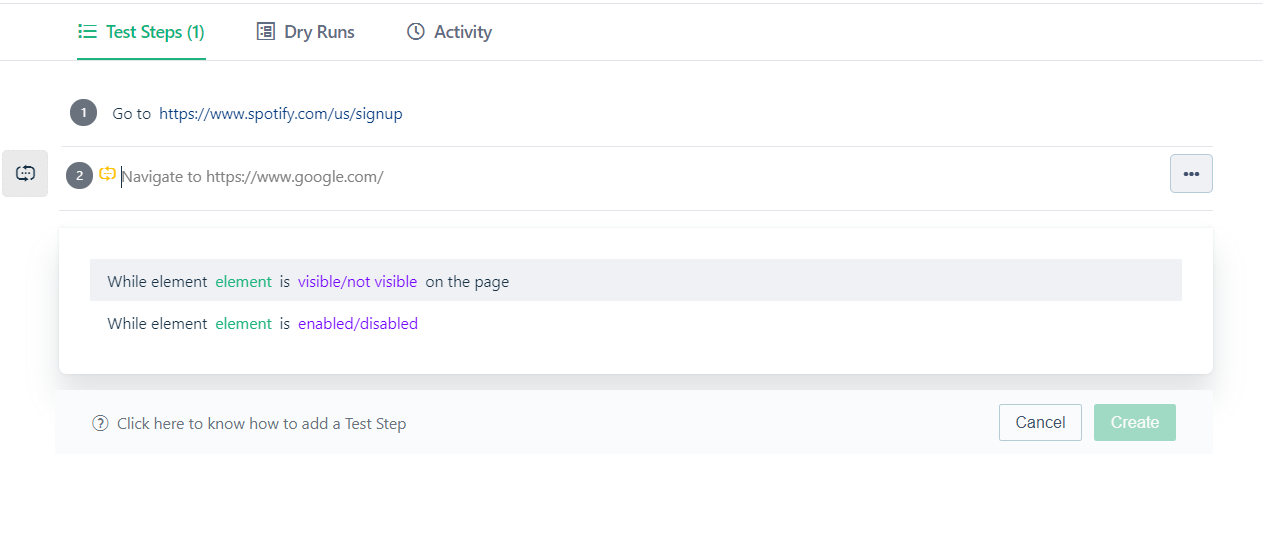1263x542 pixels.
Task: Click 'on the page' text in first suggestion
Action: [467, 282]
